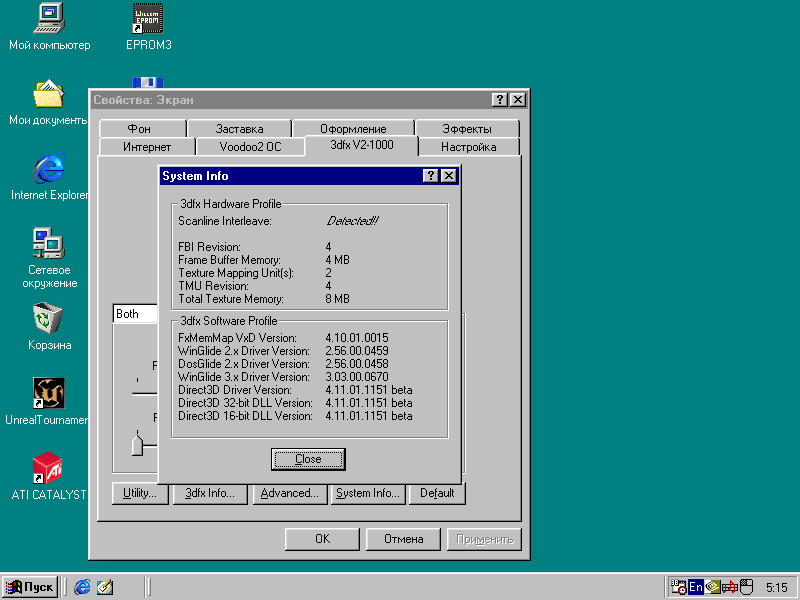Viewport: 800px width, 600px height.
Task: Click the FxMemMap version 4.10.01.0015
Action: click(x=357, y=338)
